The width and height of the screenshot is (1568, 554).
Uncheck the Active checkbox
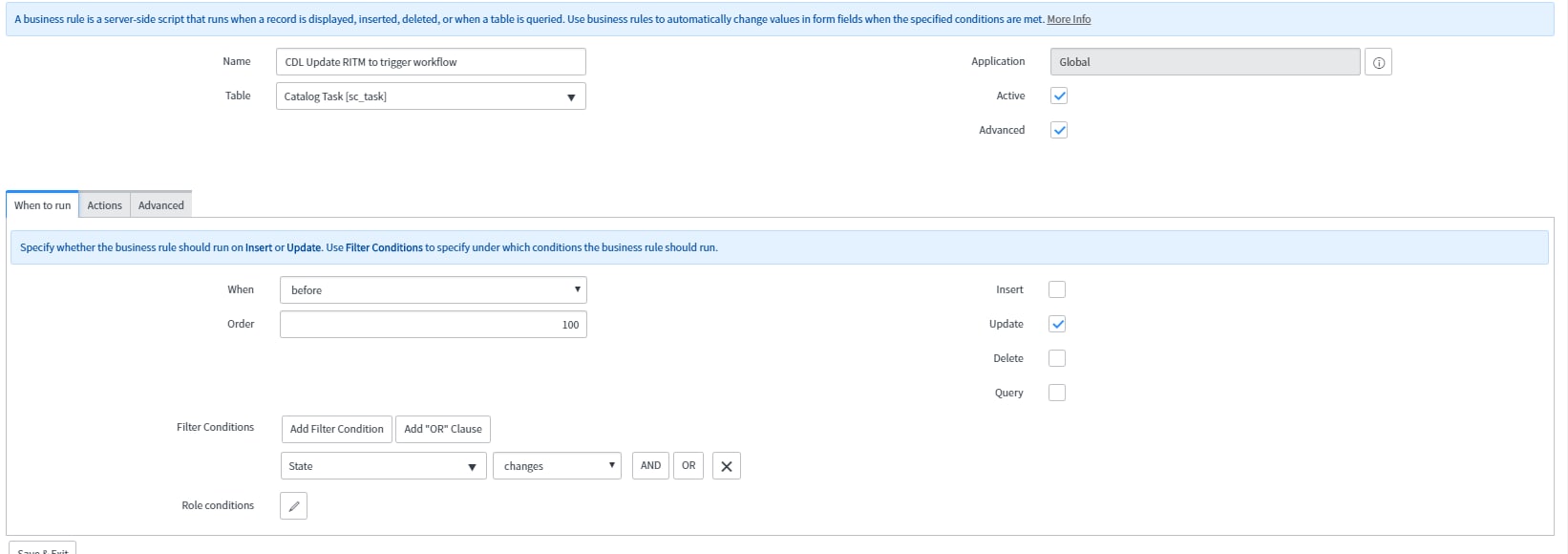click(1058, 96)
